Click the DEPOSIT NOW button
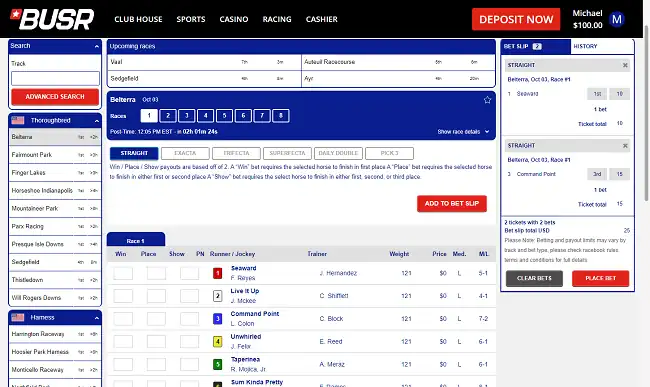 click(x=516, y=19)
